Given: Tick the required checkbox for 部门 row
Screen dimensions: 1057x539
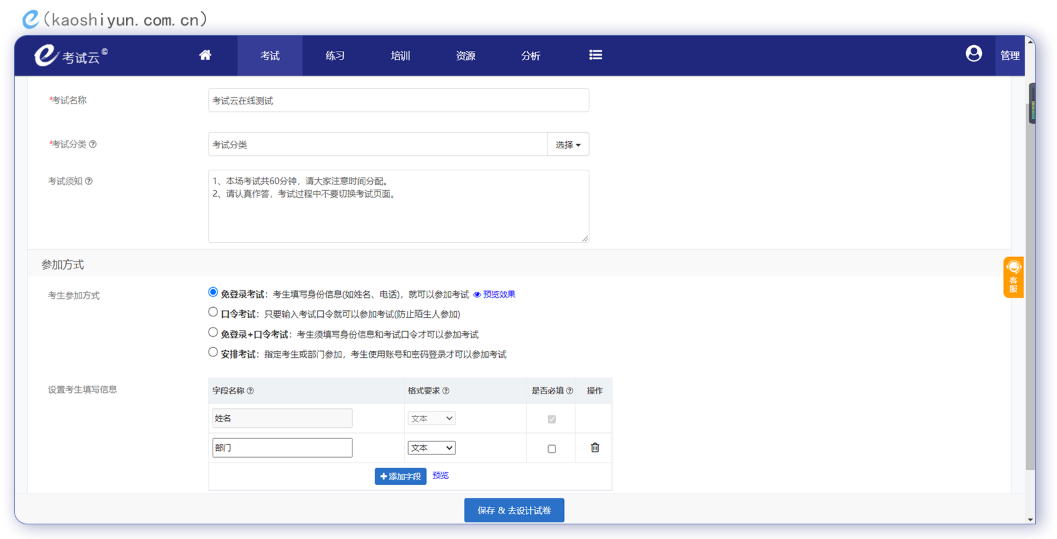Looking at the screenshot, I should click(x=551, y=449).
